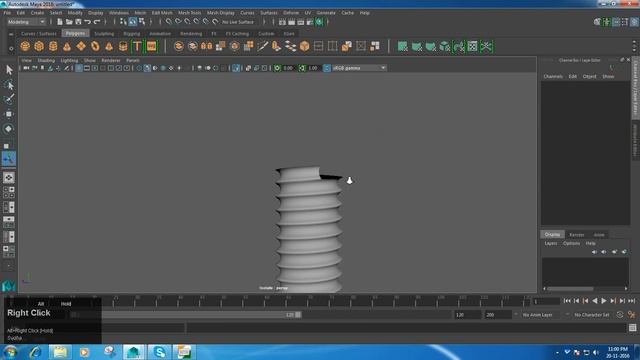
Task: Toggle snap to points magnet icon
Action: click(x=187, y=22)
